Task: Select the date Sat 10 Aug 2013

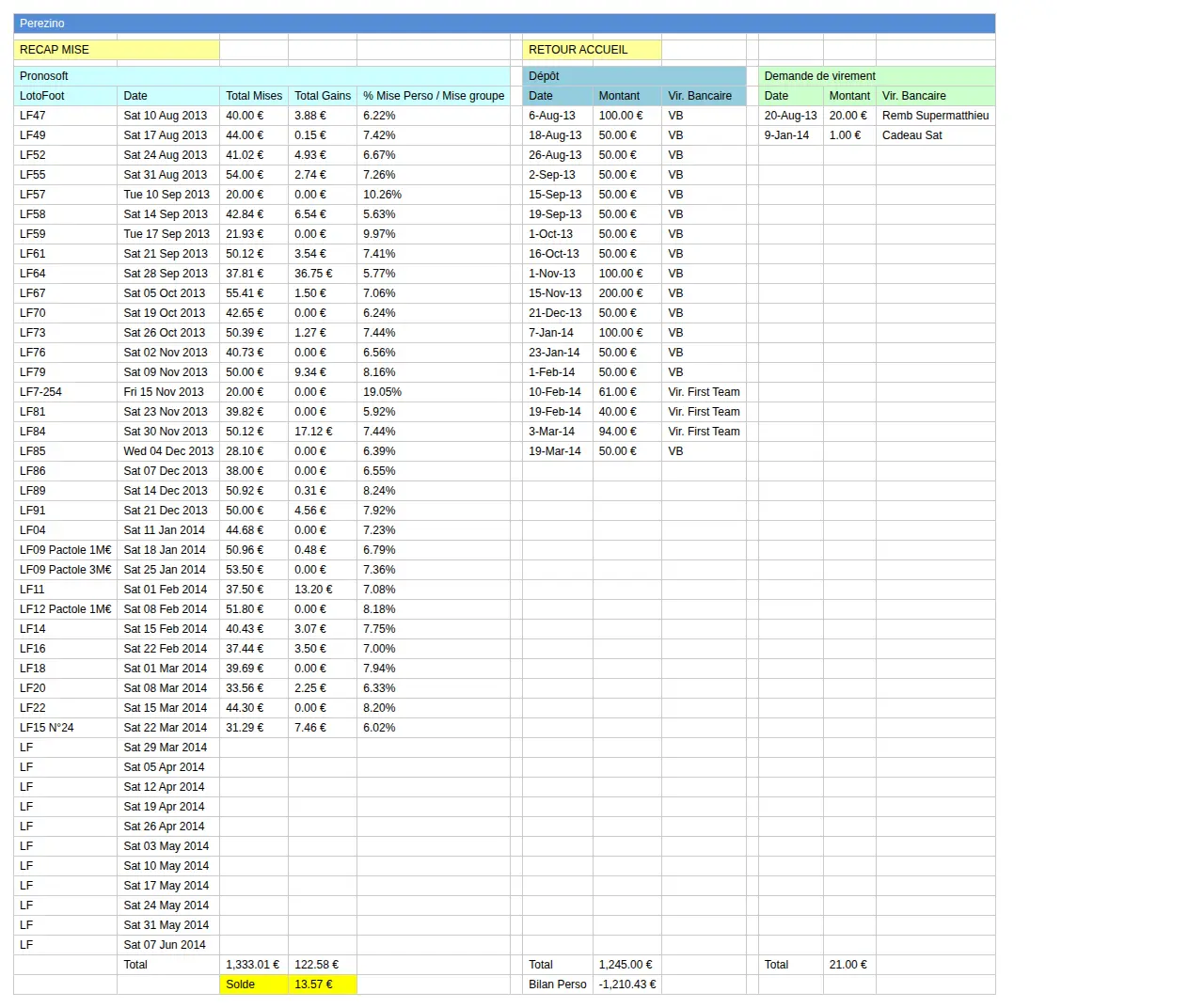Action: [168, 116]
